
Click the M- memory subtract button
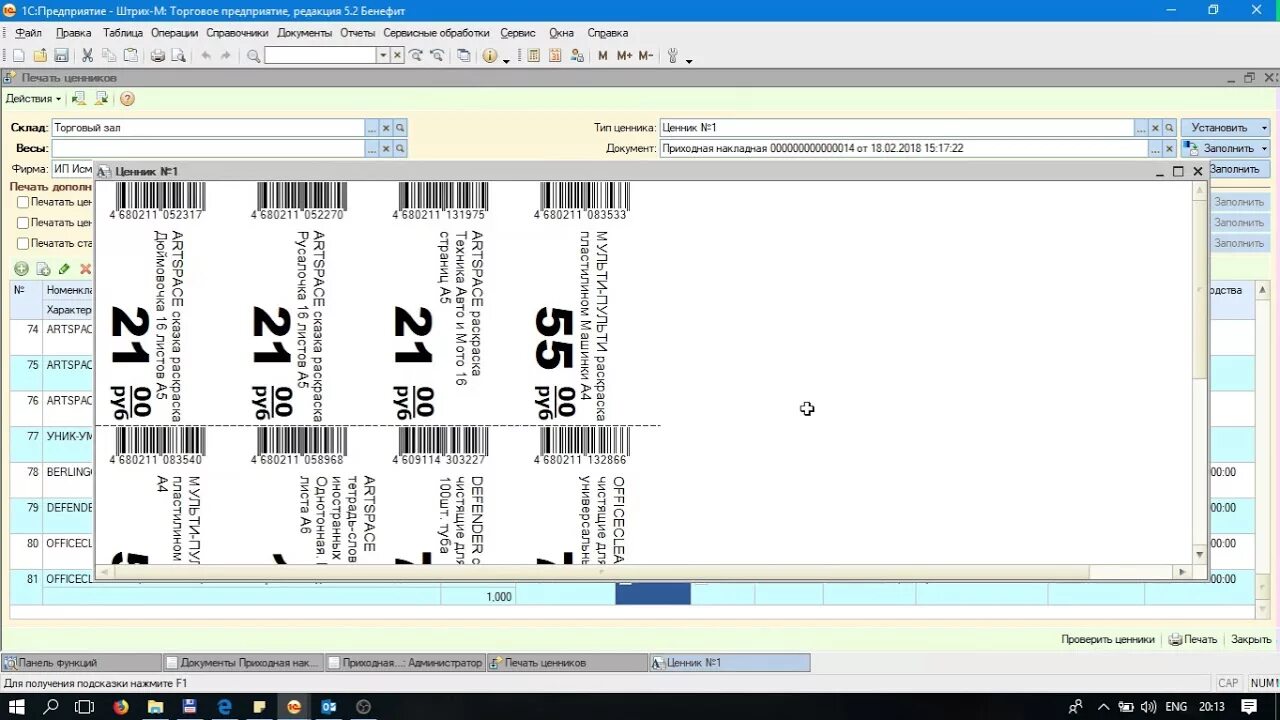pos(646,56)
